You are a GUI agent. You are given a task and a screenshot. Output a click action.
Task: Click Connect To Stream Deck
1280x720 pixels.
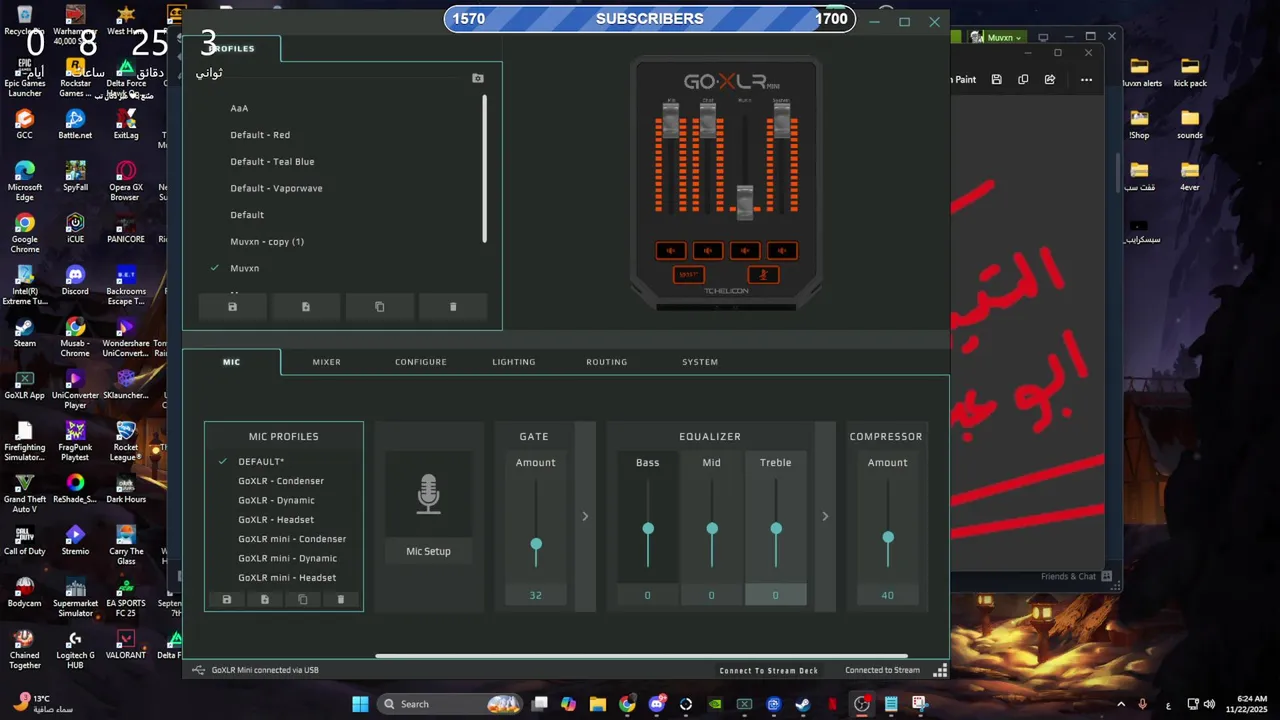click(x=769, y=670)
